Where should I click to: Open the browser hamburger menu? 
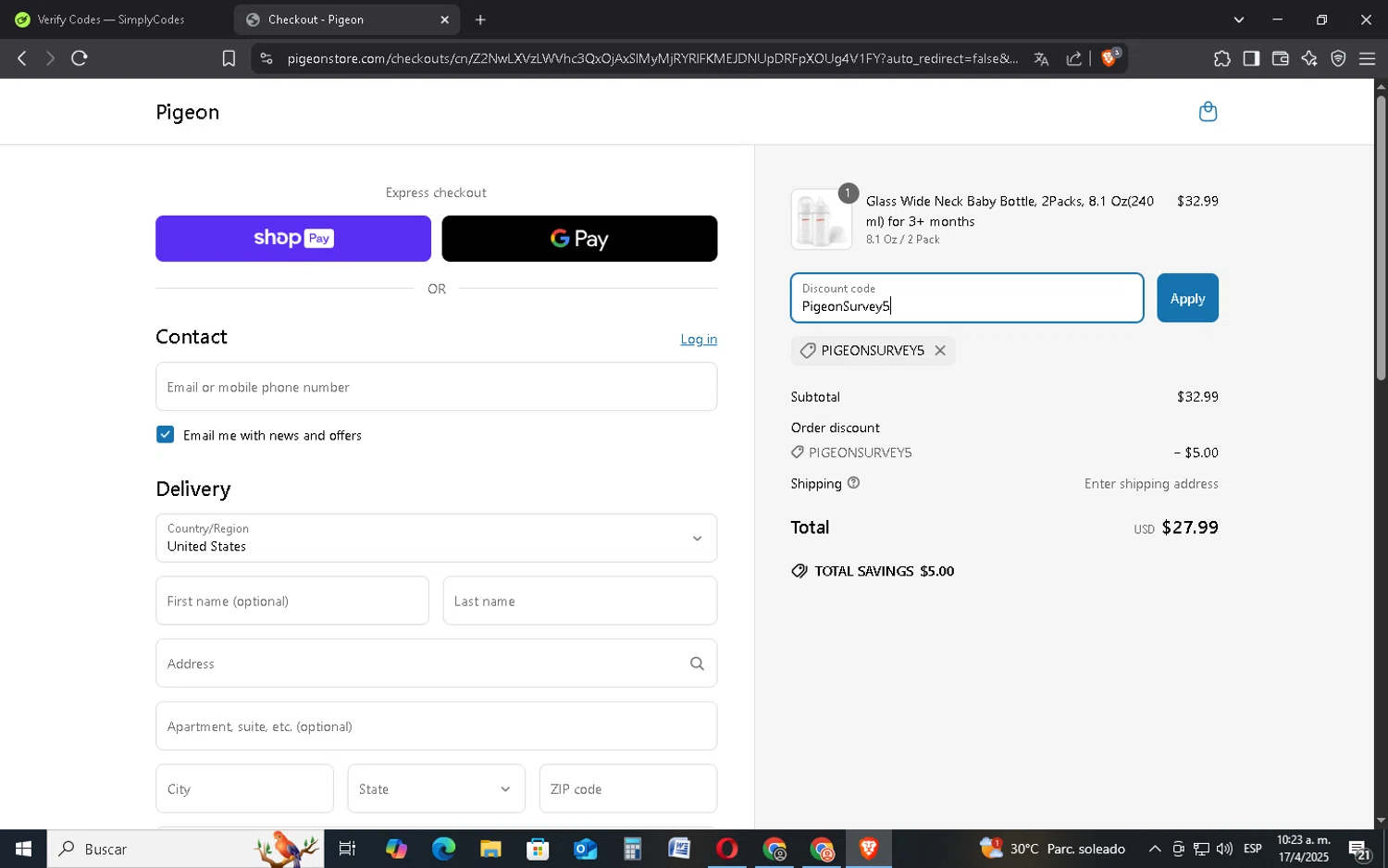tap(1367, 58)
